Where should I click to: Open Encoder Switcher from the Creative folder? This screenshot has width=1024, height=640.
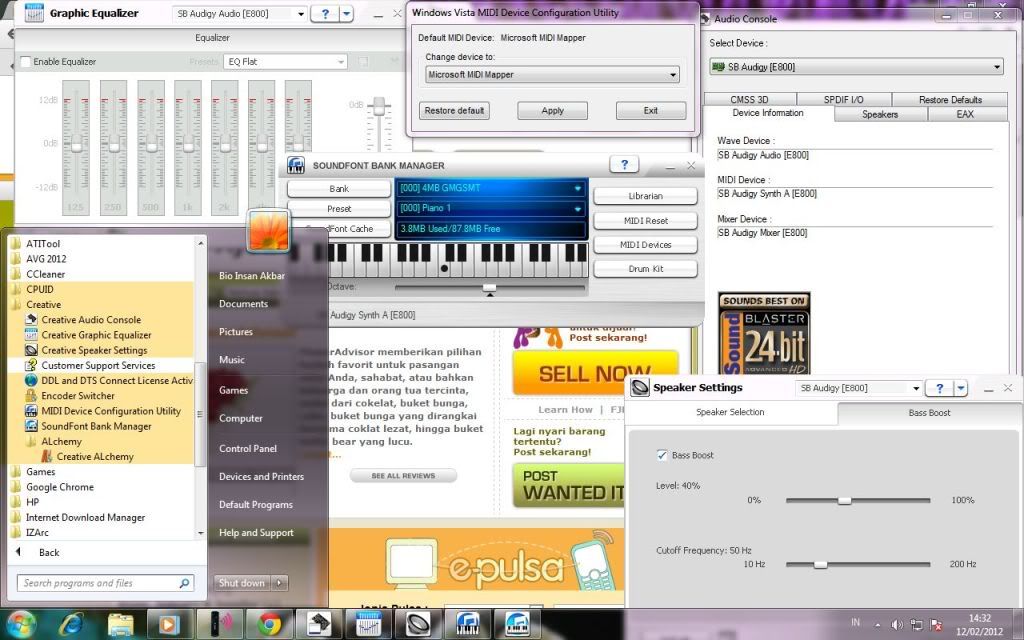[78, 396]
